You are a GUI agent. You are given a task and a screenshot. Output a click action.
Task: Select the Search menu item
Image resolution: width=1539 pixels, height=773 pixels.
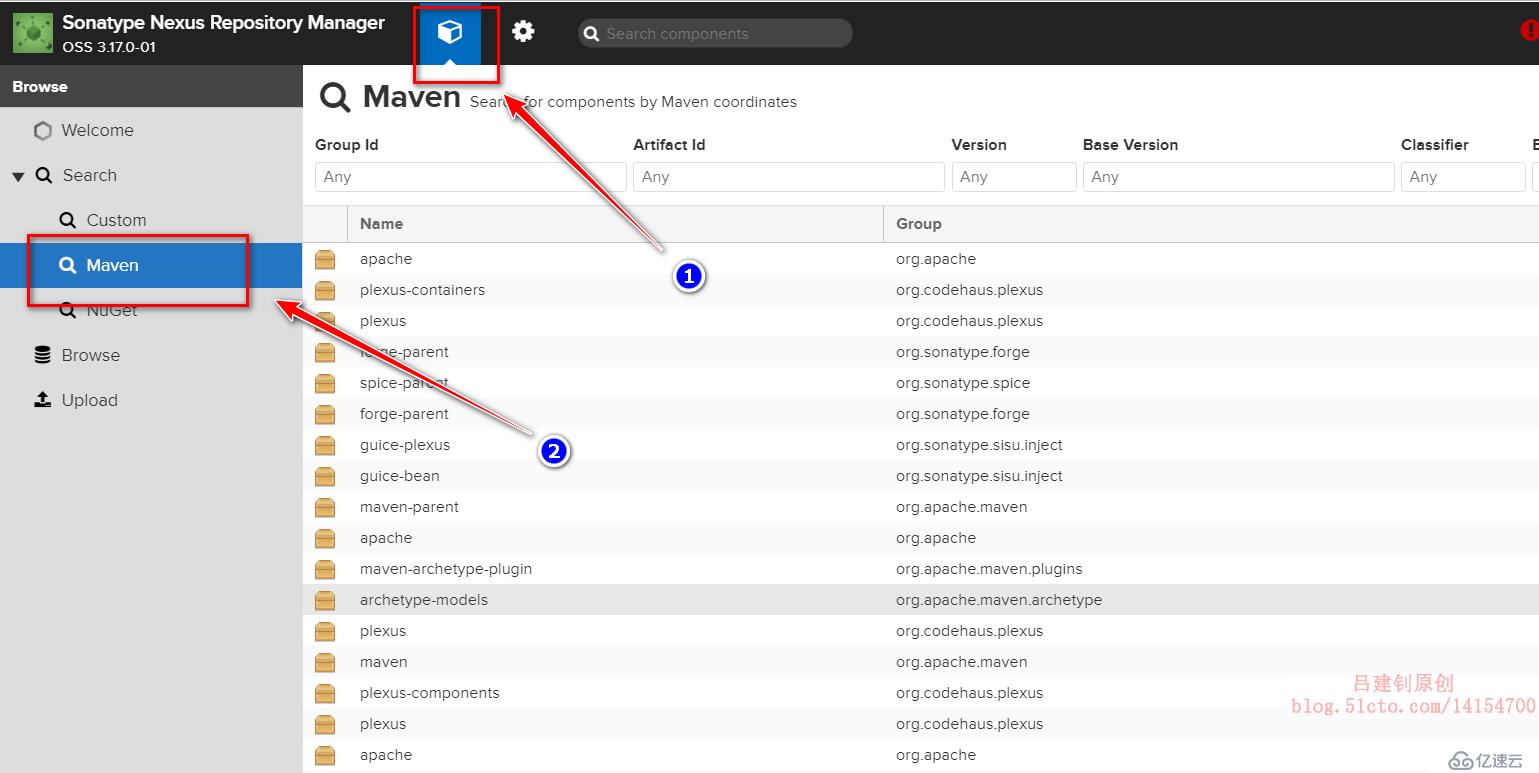pos(90,175)
